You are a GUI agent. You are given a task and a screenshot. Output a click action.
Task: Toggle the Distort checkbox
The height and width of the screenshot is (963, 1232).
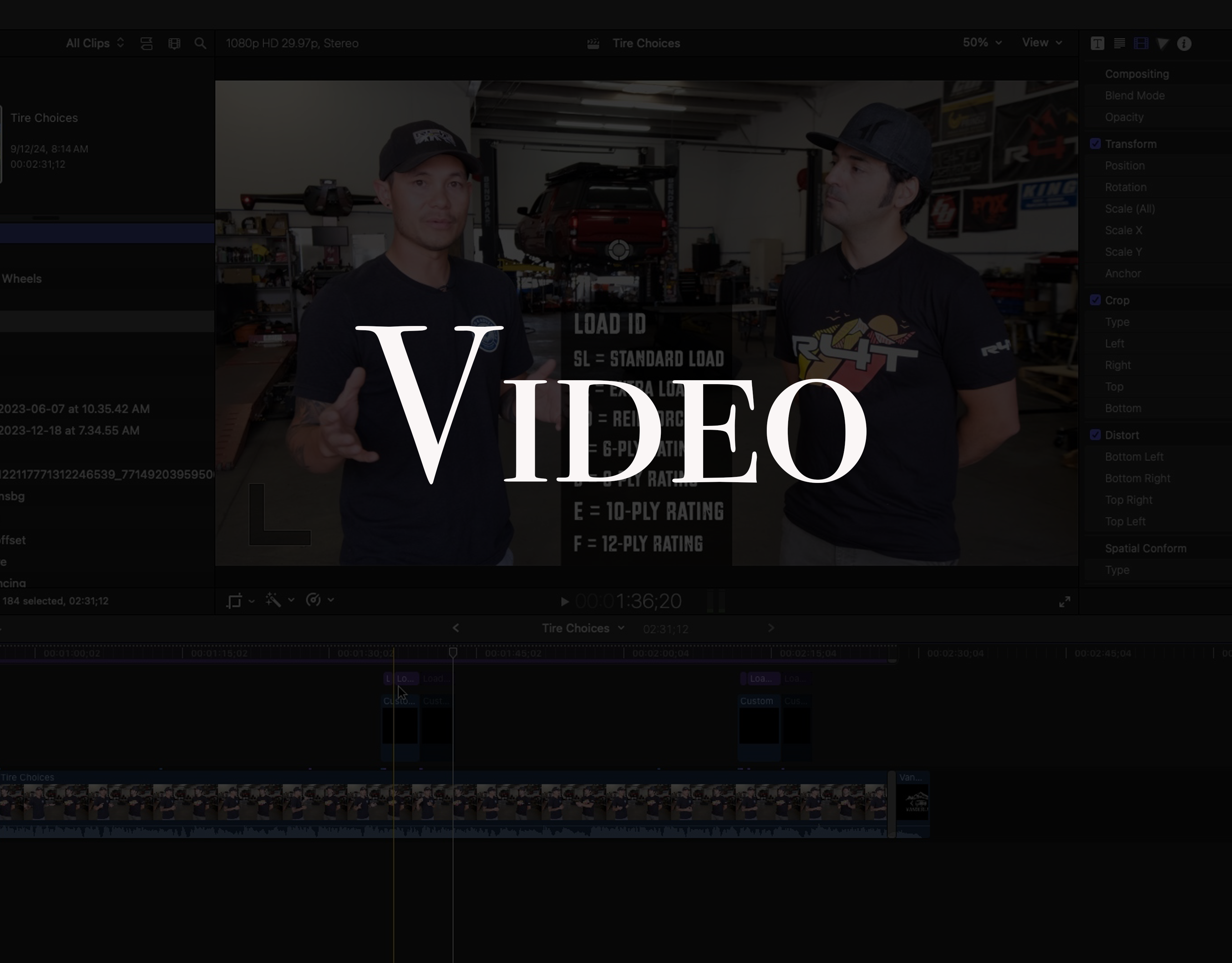(x=1095, y=435)
